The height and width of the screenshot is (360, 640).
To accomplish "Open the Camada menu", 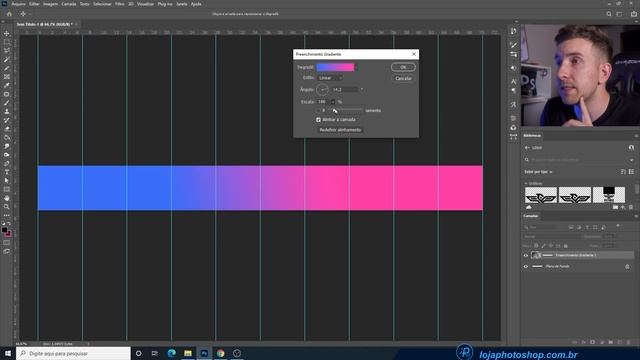I will (69, 4).
